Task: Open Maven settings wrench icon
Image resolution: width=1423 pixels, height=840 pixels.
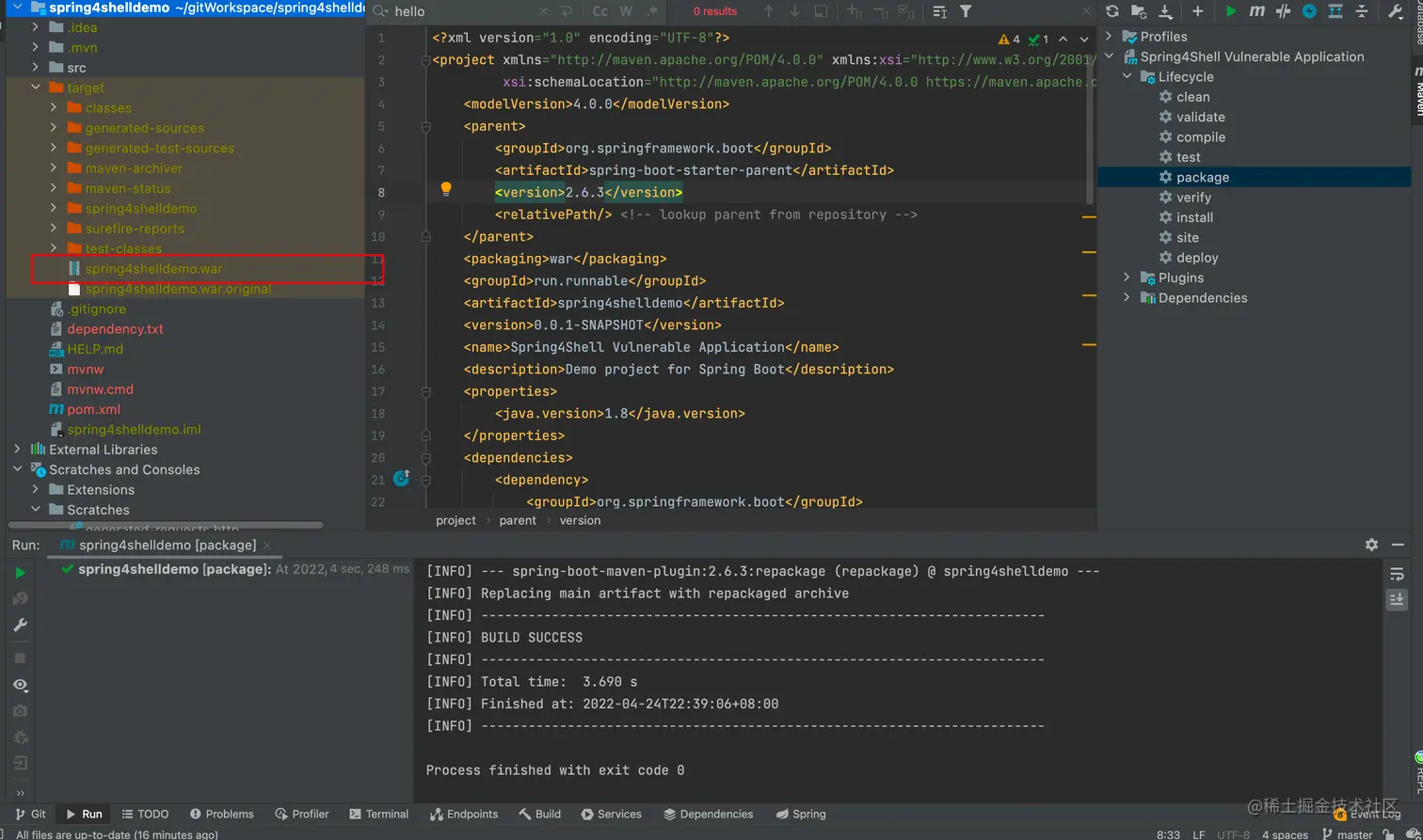Action: coord(1395,11)
